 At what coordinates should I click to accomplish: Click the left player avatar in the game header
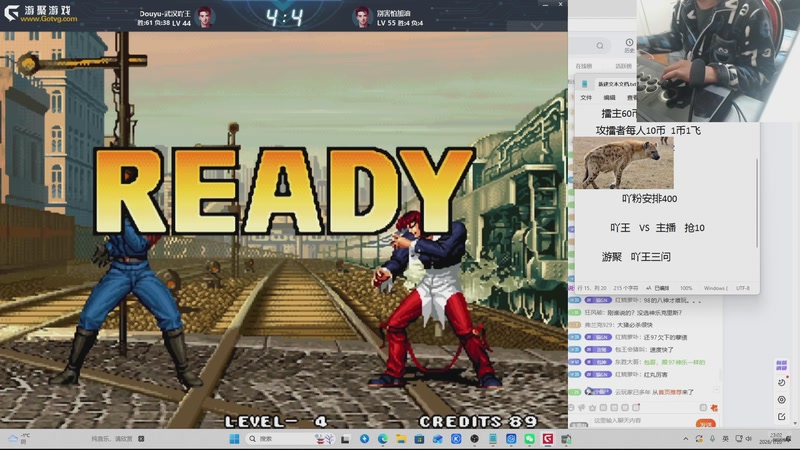[x=205, y=18]
